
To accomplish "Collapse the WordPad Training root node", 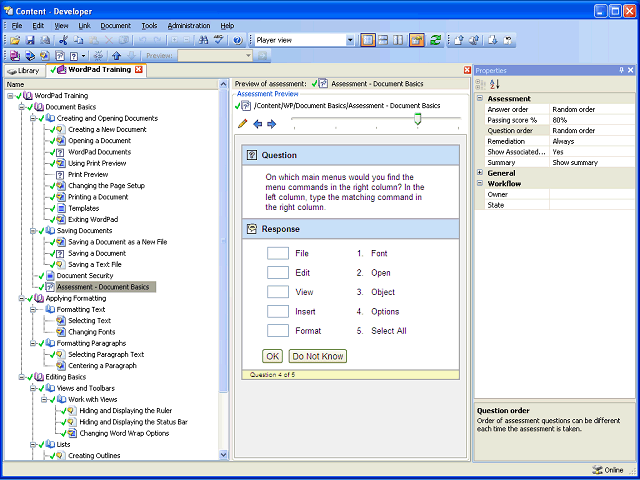I will [10, 96].
